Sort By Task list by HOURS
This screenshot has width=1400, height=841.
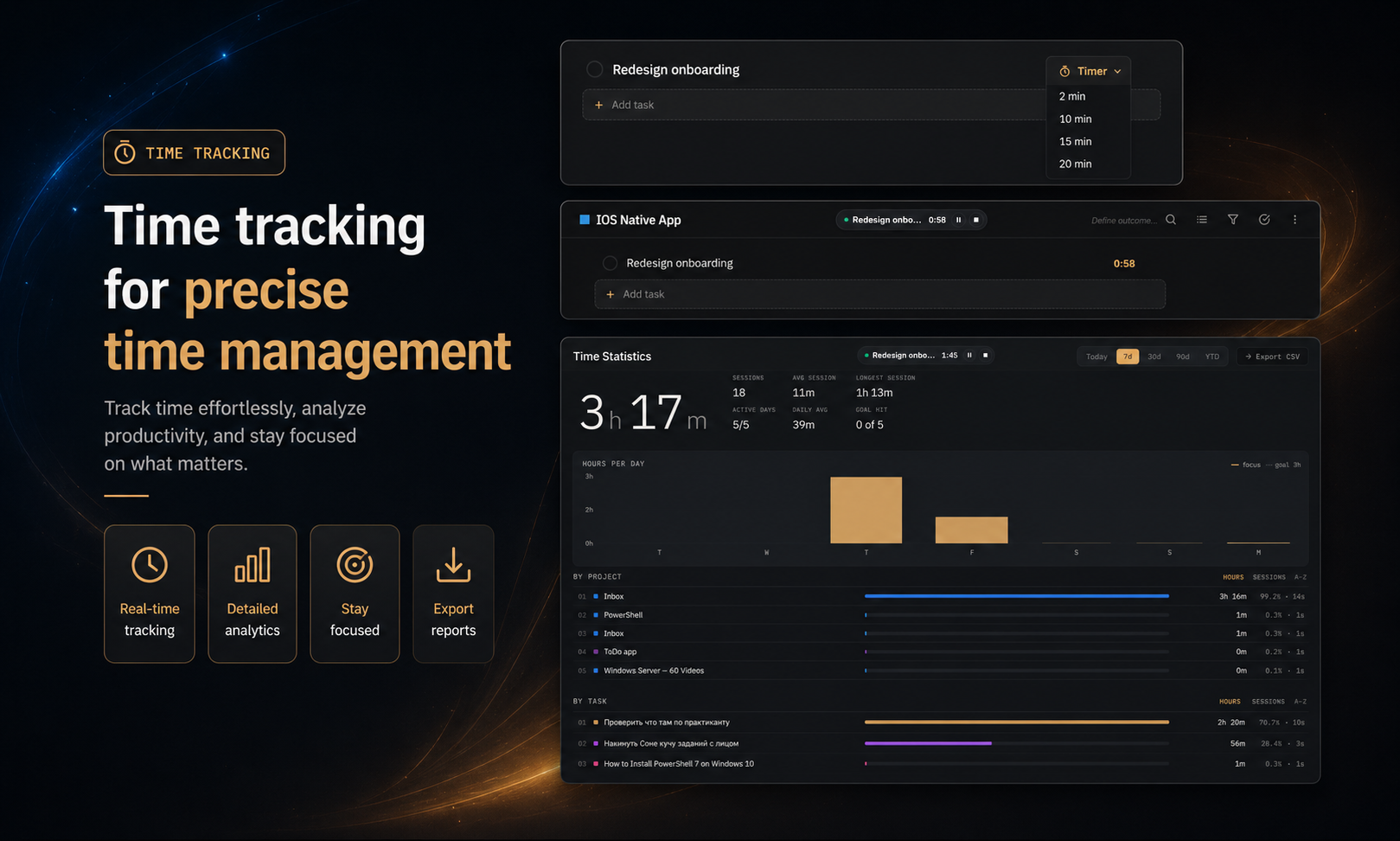coord(1230,702)
